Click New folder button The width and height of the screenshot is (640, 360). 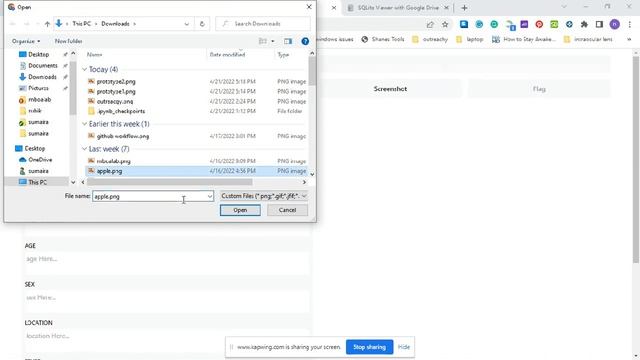tap(69, 41)
